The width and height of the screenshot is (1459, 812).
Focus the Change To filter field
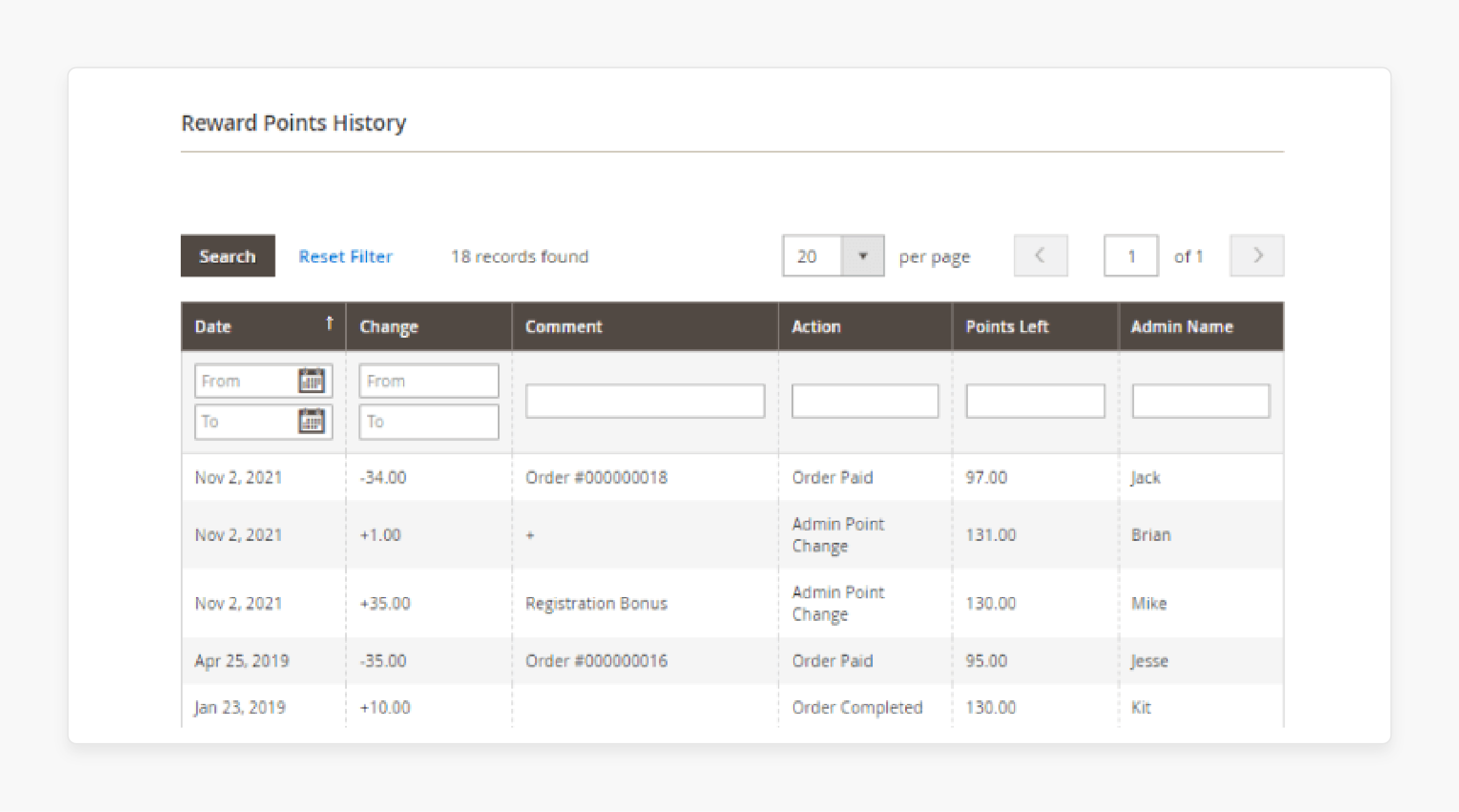[429, 421]
